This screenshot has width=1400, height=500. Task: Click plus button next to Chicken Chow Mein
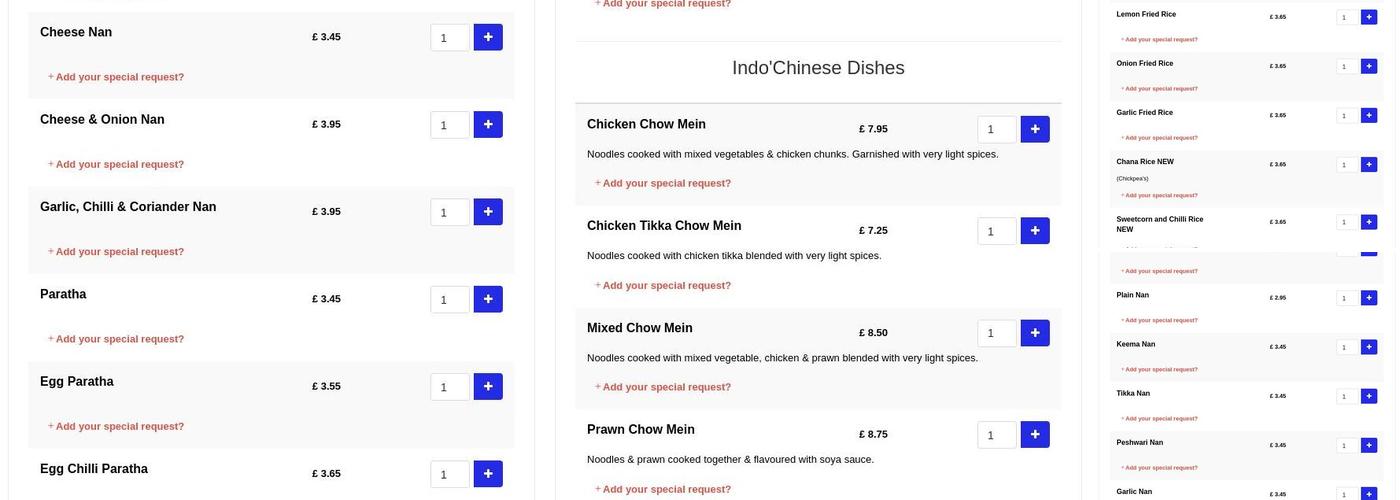1035,130
